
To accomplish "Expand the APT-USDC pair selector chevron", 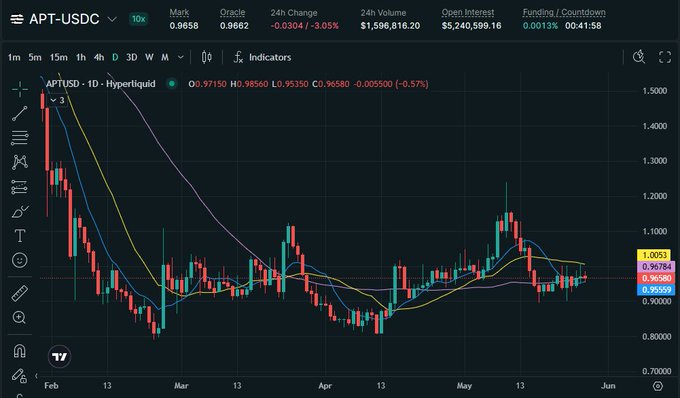I will pyautogui.click(x=112, y=19).
